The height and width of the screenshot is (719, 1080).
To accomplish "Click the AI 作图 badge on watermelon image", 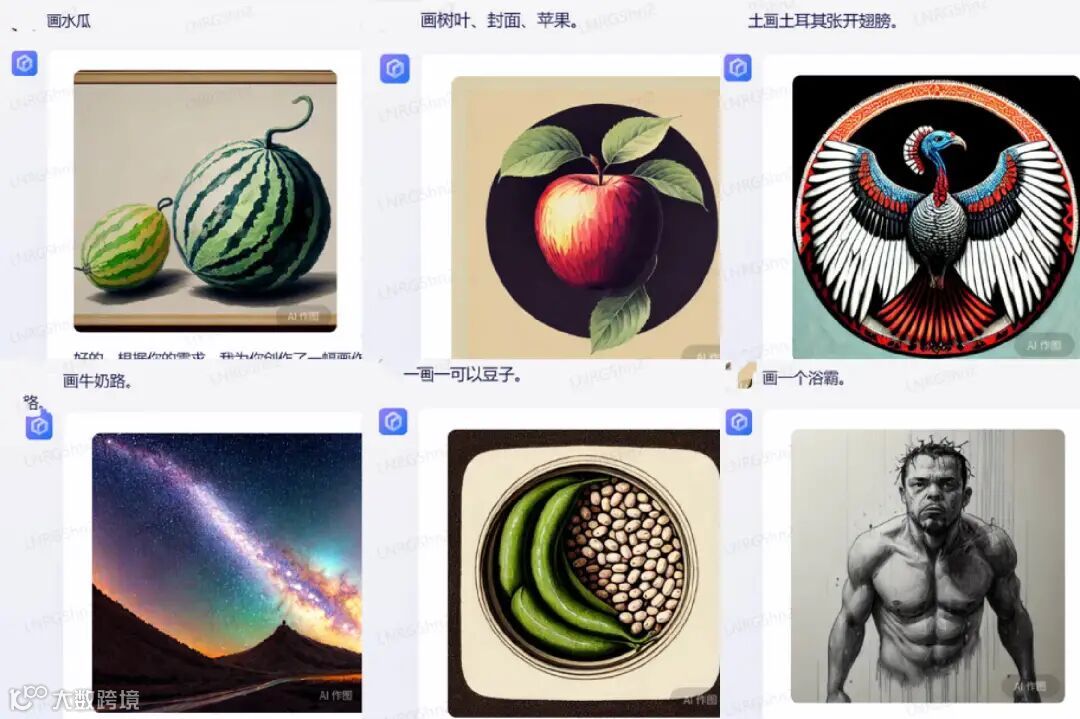I will pos(303,316).
